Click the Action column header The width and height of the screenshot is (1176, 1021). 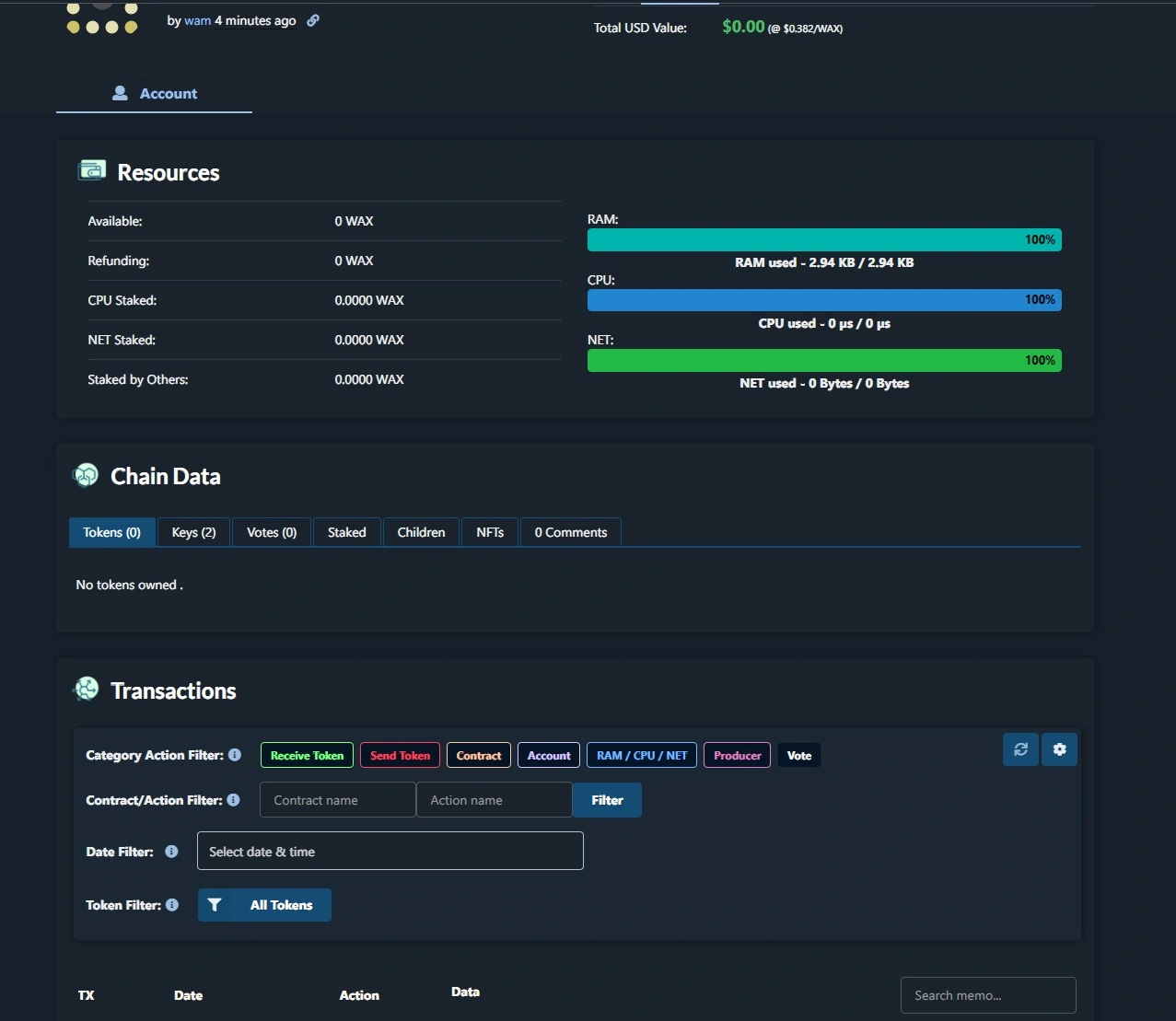click(359, 995)
